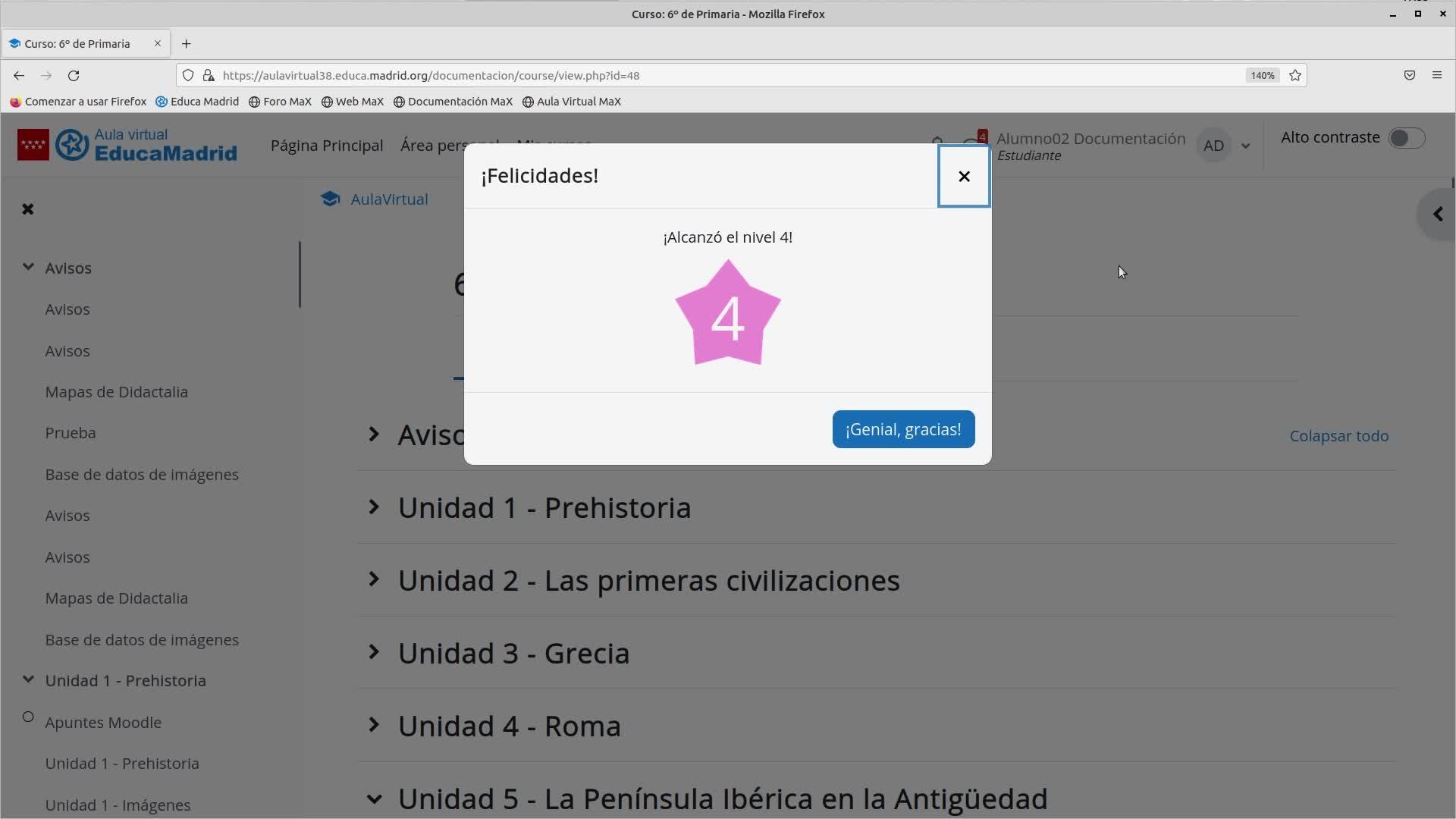Screen dimensions: 1456x819
Task: Open the right block drawer arrow
Action: tap(1437, 215)
